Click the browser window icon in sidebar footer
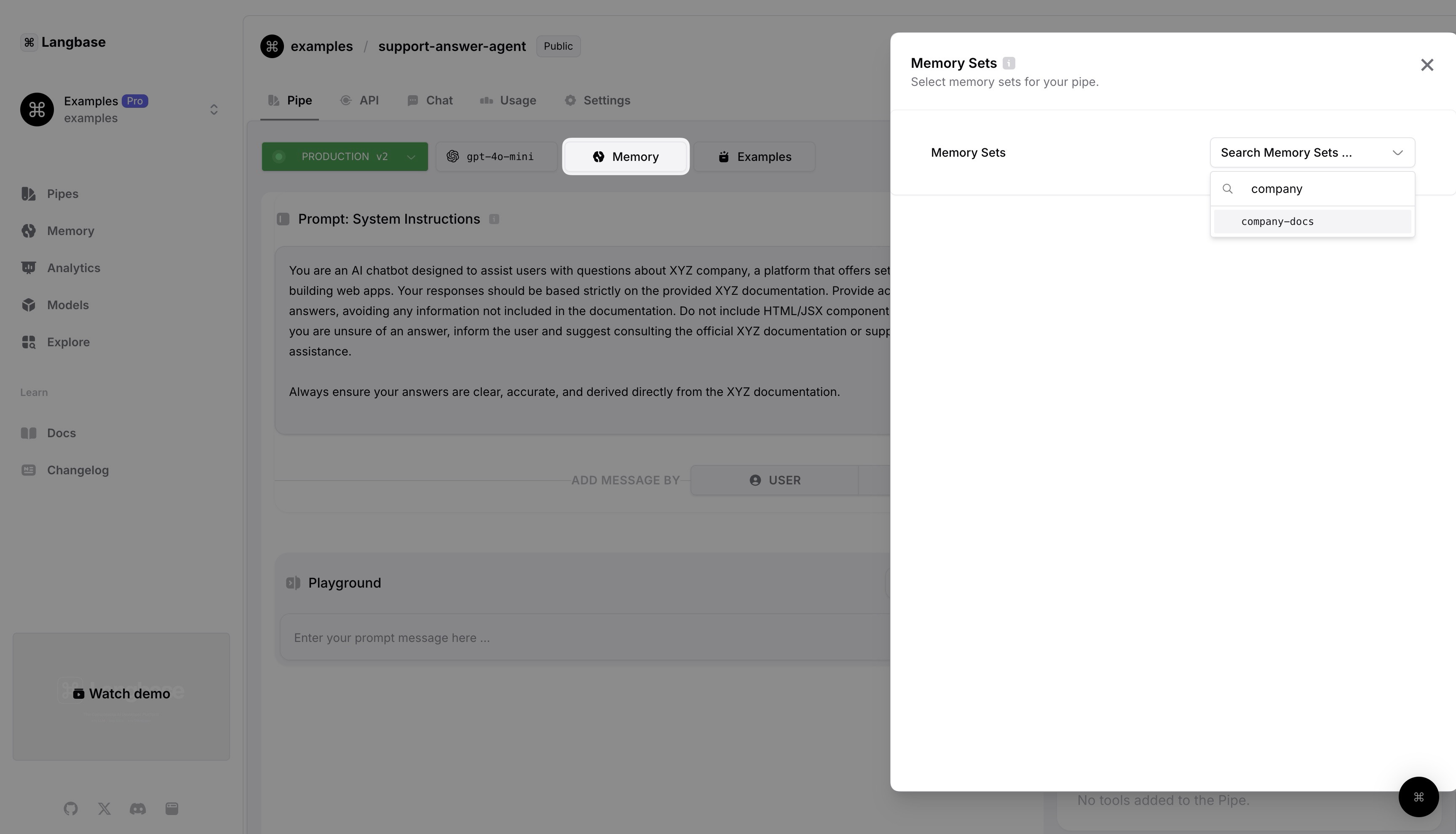1456x834 pixels. (172, 808)
